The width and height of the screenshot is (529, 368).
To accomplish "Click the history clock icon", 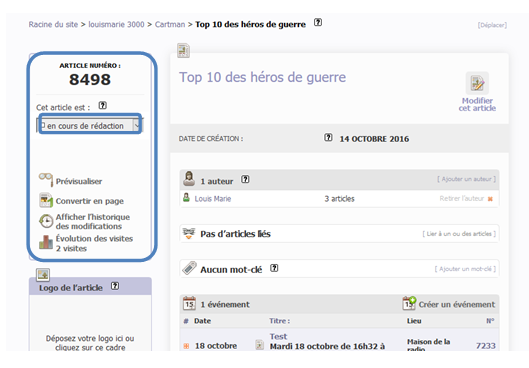I will point(46,221).
